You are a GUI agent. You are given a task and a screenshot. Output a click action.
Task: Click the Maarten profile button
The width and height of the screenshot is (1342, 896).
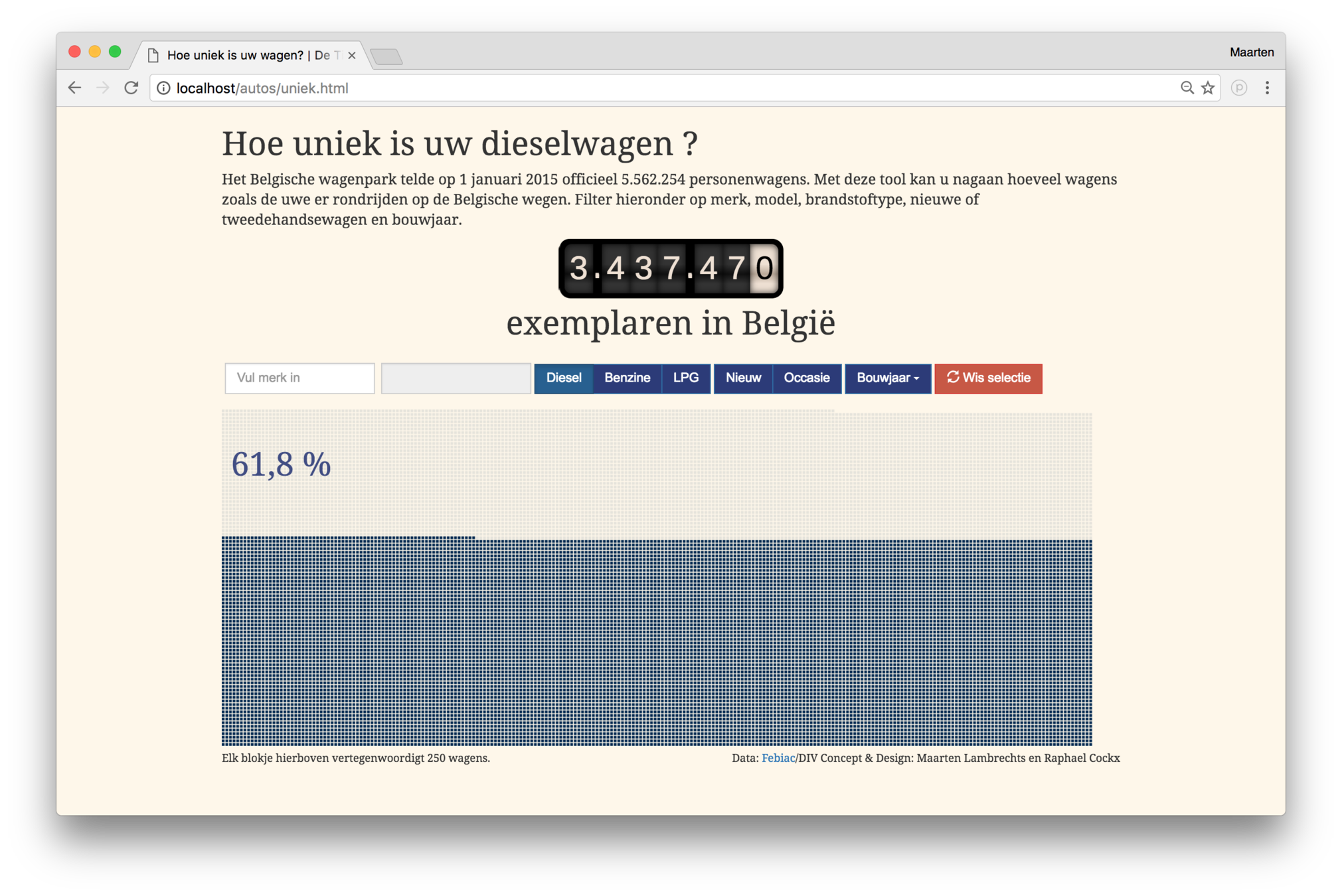(1251, 52)
